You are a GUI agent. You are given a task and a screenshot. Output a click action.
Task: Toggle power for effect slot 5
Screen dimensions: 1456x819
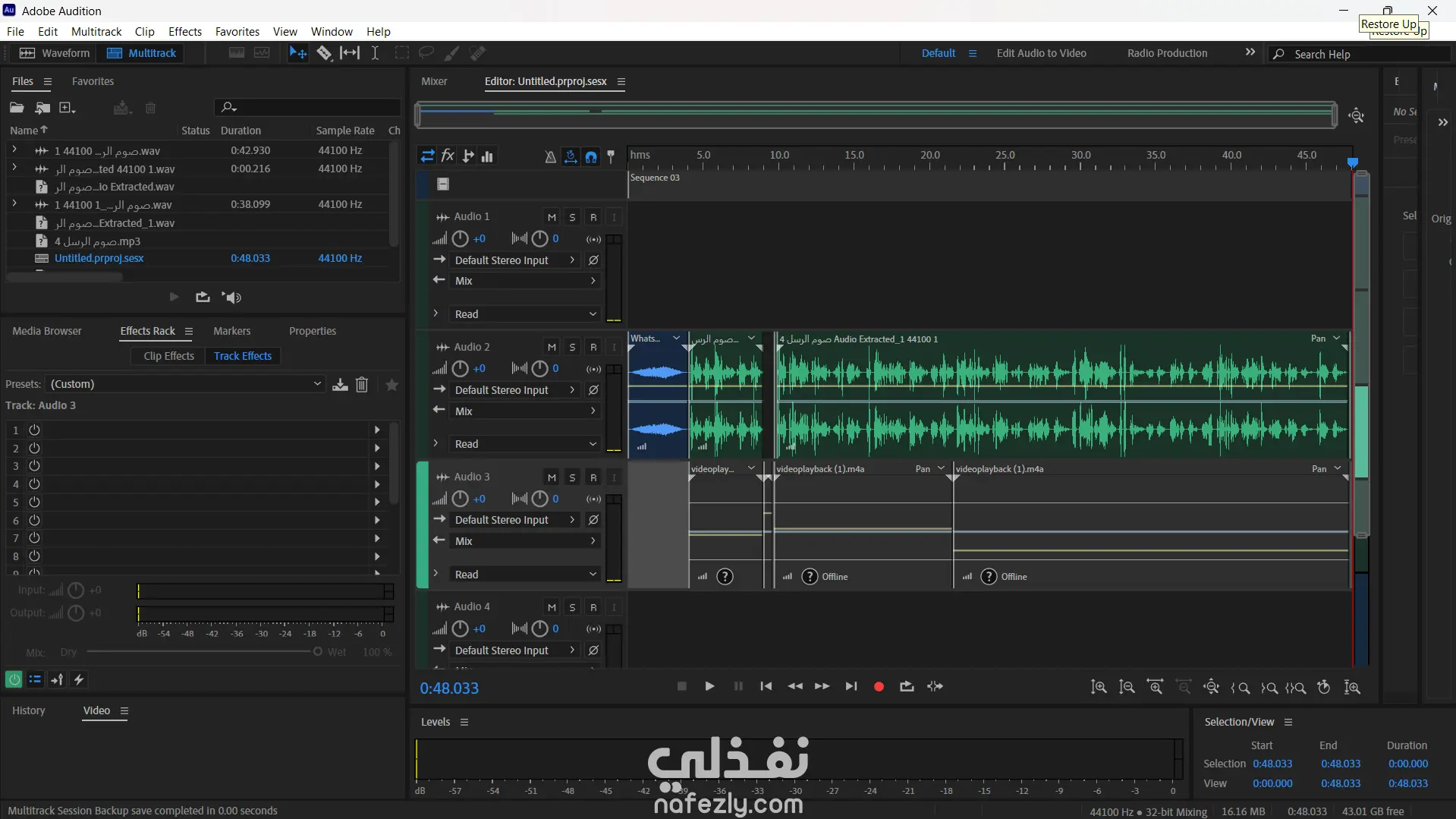[34, 502]
